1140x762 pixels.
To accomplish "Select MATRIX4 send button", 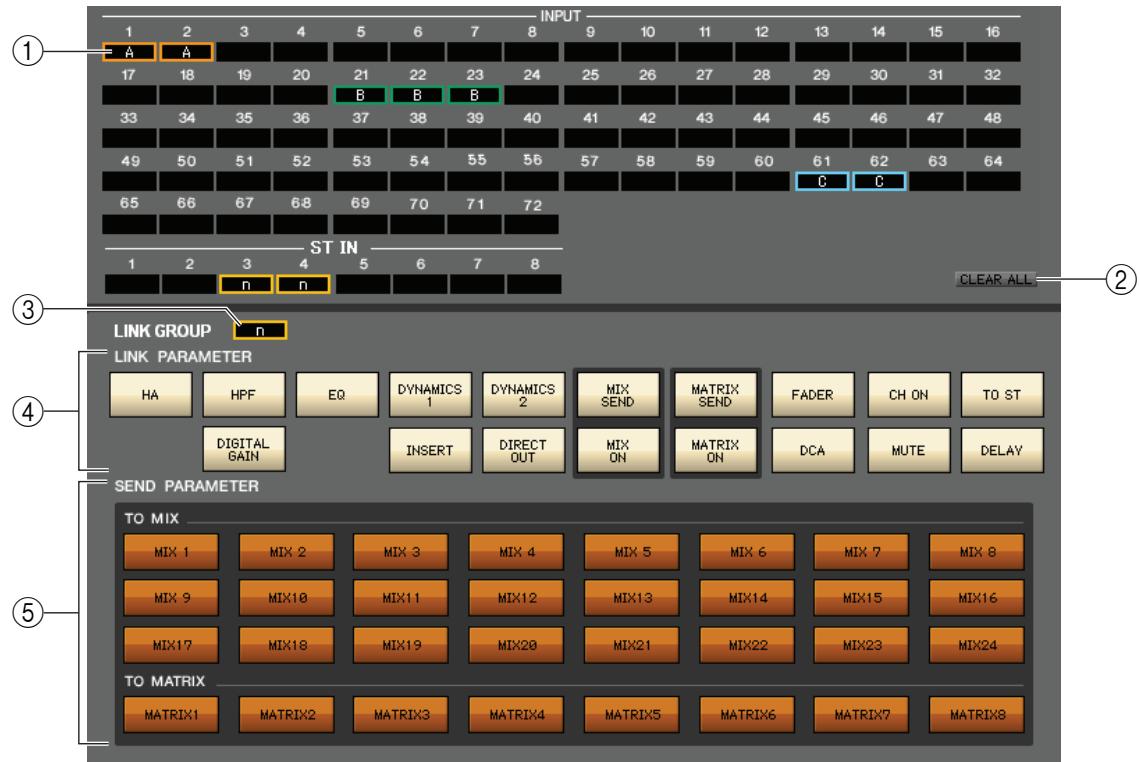I will pyautogui.click(x=517, y=715).
